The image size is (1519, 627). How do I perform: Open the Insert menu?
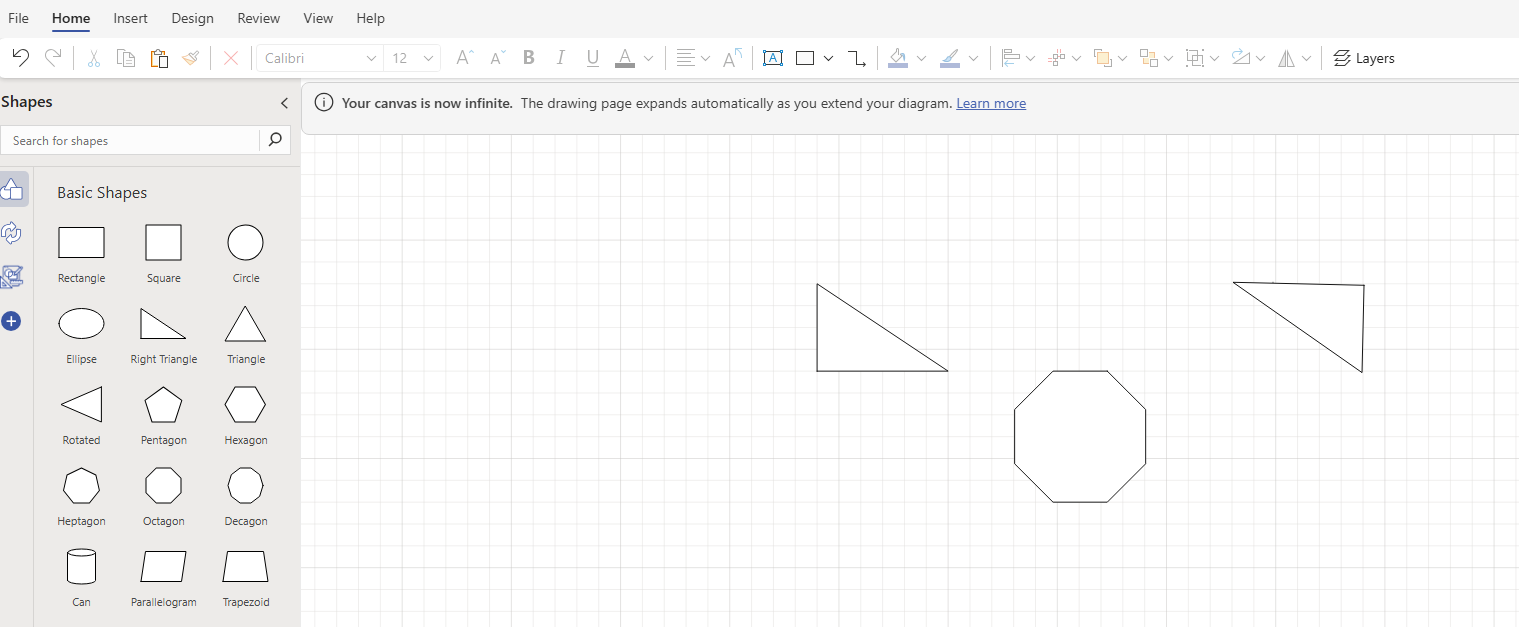pyautogui.click(x=130, y=18)
